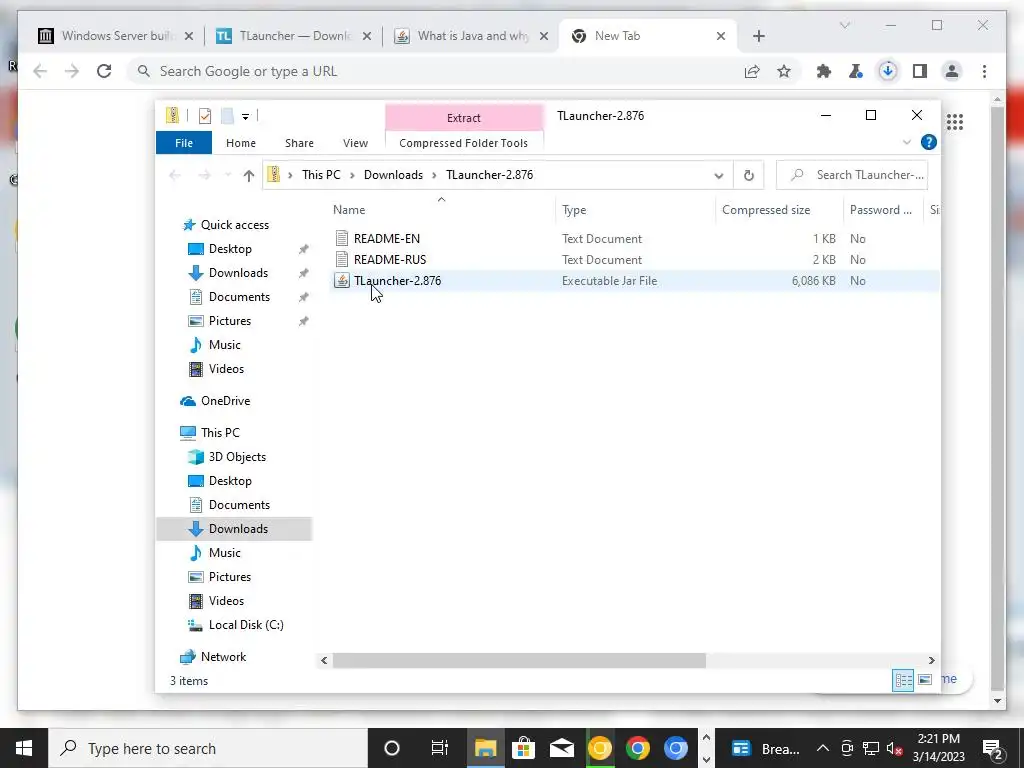Screen dimensions: 1024x768
Task: Open Microsoft Store from the taskbar
Action: [x=523, y=748]
